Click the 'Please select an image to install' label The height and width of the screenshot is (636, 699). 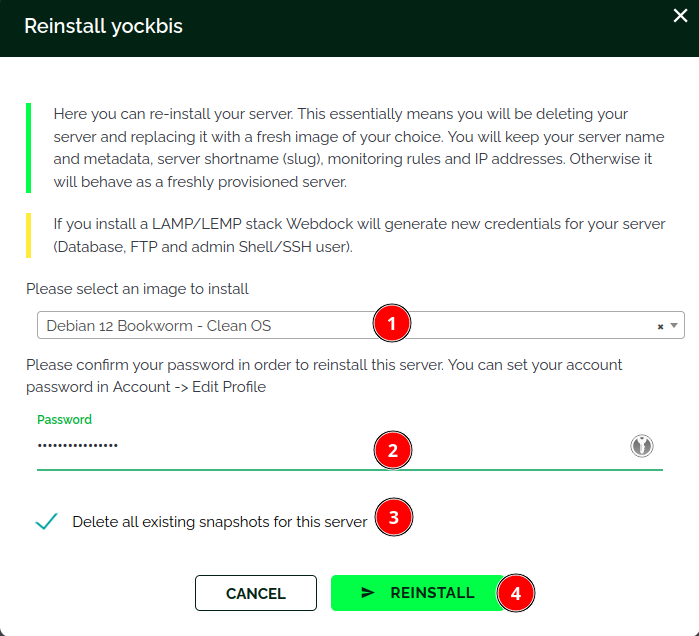[137, 289]
